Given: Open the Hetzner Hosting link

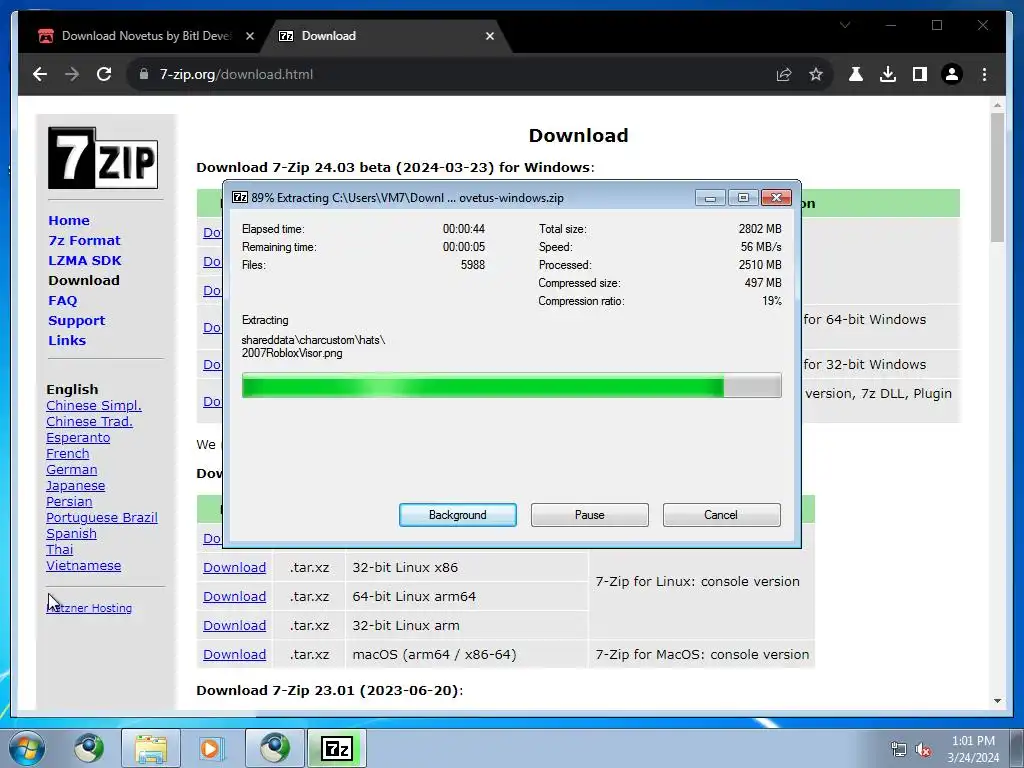Looking at the screenshot, I should point(89,608).
